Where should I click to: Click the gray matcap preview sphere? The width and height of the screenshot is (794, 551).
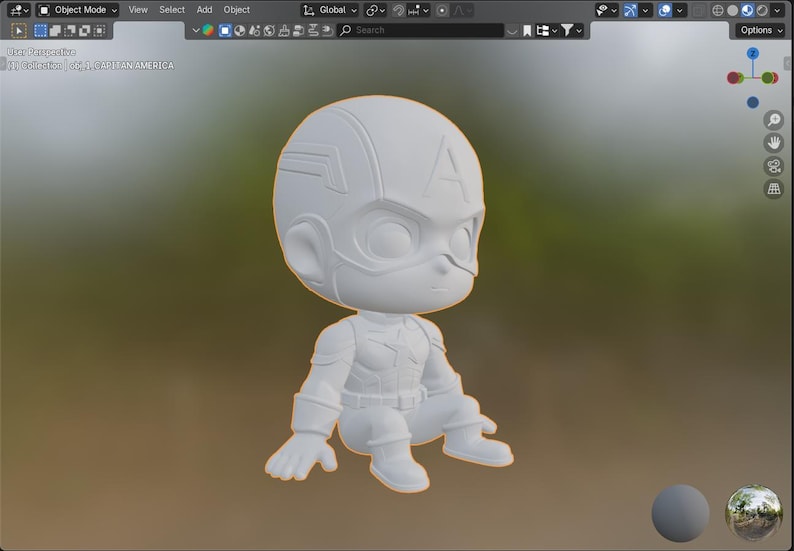coord(680,513)
